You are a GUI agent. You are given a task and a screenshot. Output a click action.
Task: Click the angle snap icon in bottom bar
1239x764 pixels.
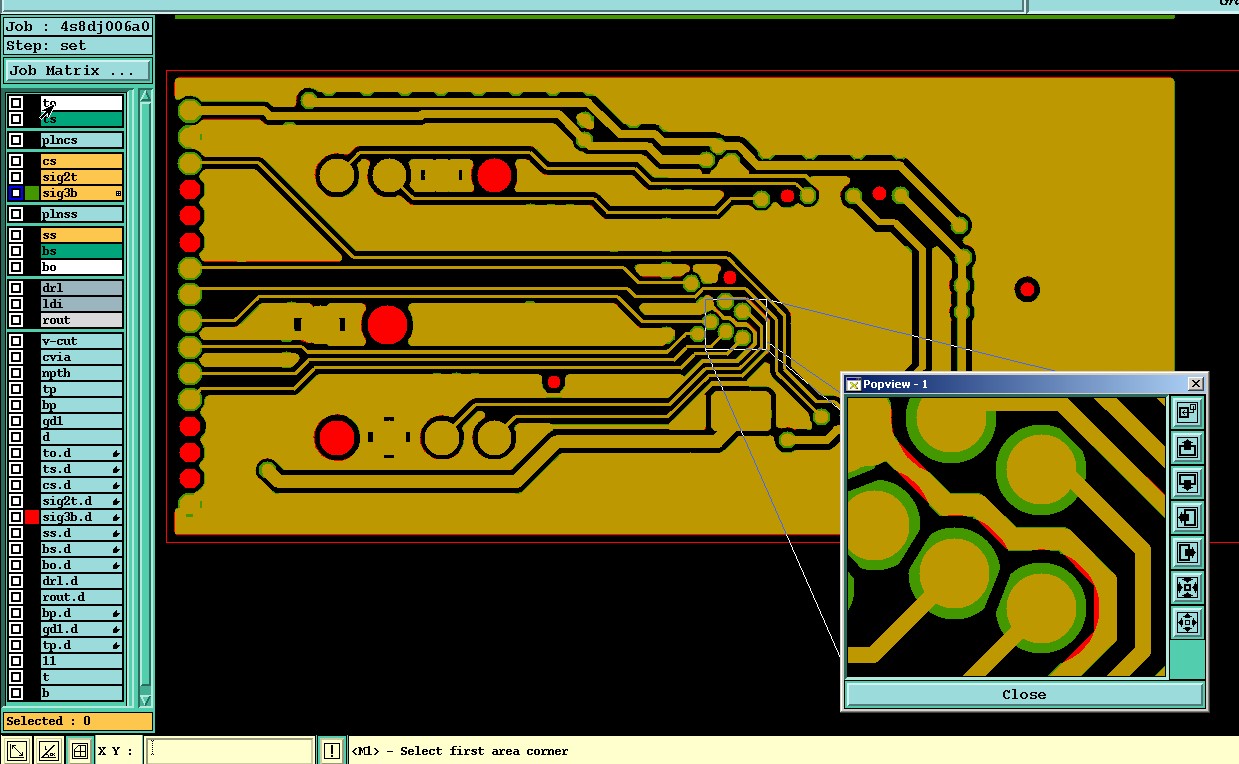click(48, 750)
